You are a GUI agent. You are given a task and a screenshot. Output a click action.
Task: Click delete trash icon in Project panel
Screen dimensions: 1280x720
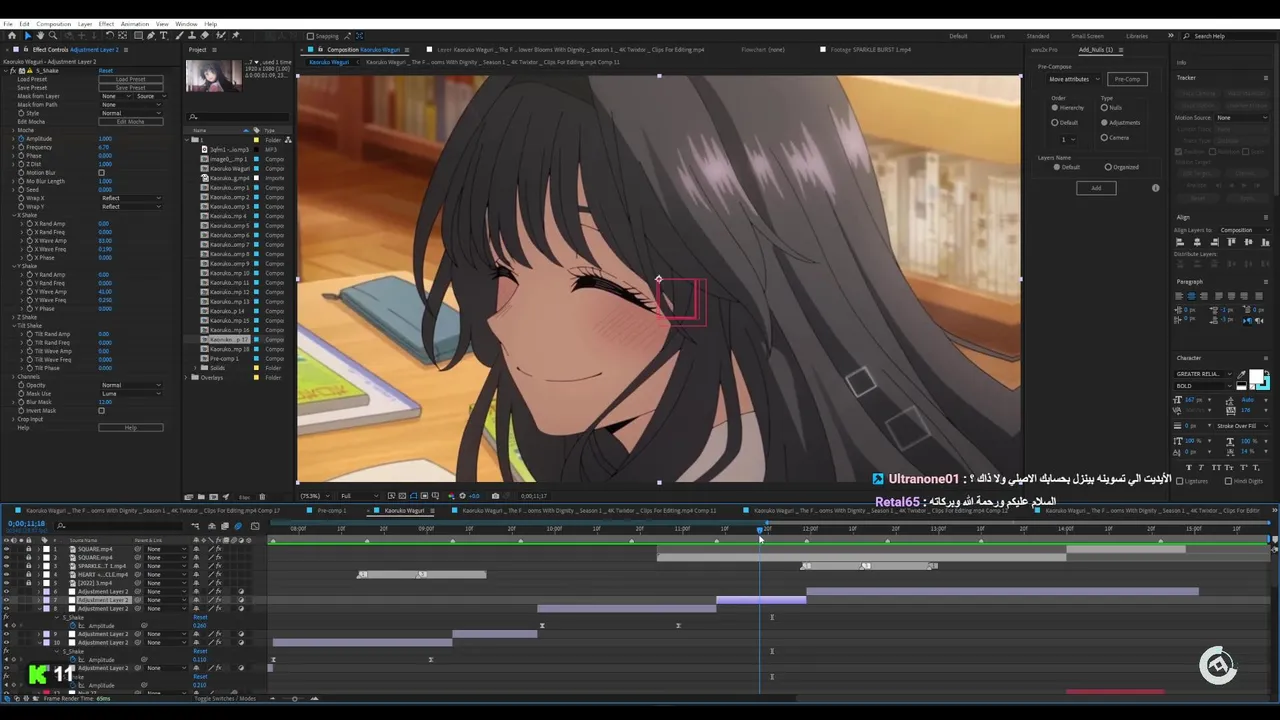tap(262, 497)
